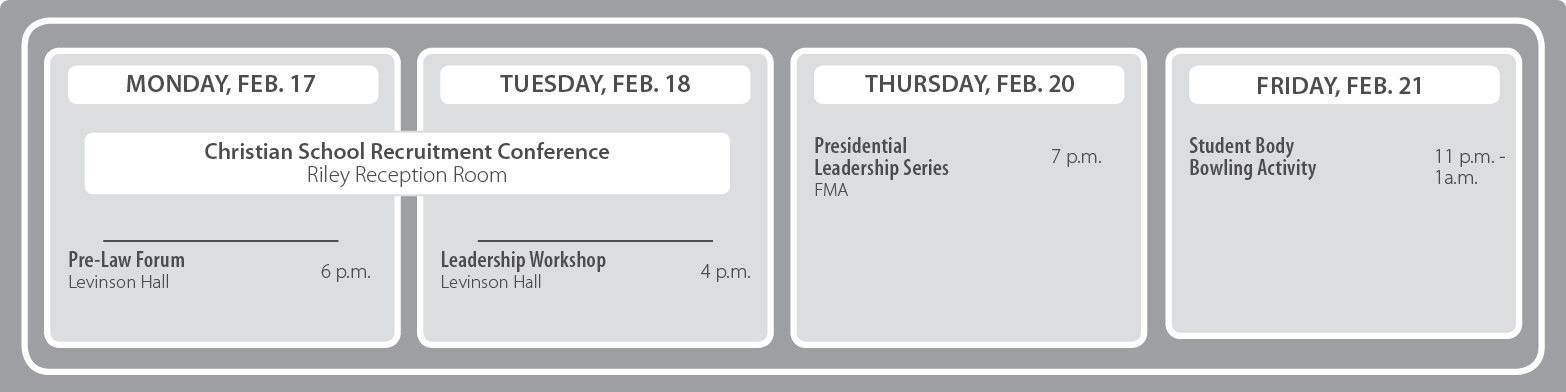The image size is (1566, 392).
Task: Click the 6 p.m. time label
Action: coord(346,271)
